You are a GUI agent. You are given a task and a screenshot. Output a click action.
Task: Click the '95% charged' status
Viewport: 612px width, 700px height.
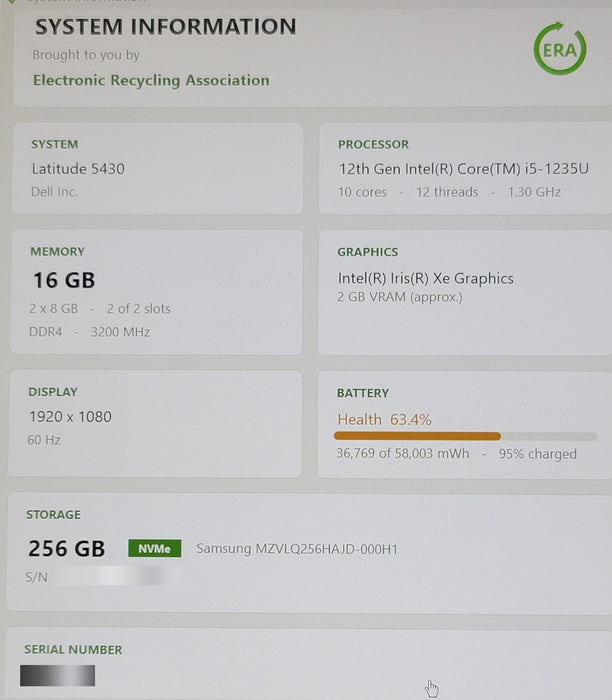(x=537, y=454)
